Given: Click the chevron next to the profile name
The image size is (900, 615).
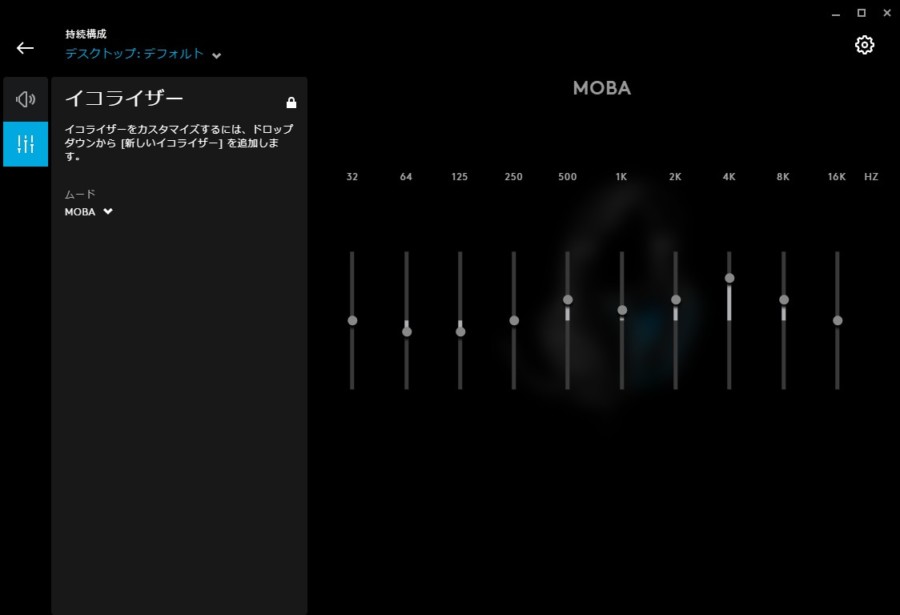Looking at the screenshot, I should [x=217, y=55].
